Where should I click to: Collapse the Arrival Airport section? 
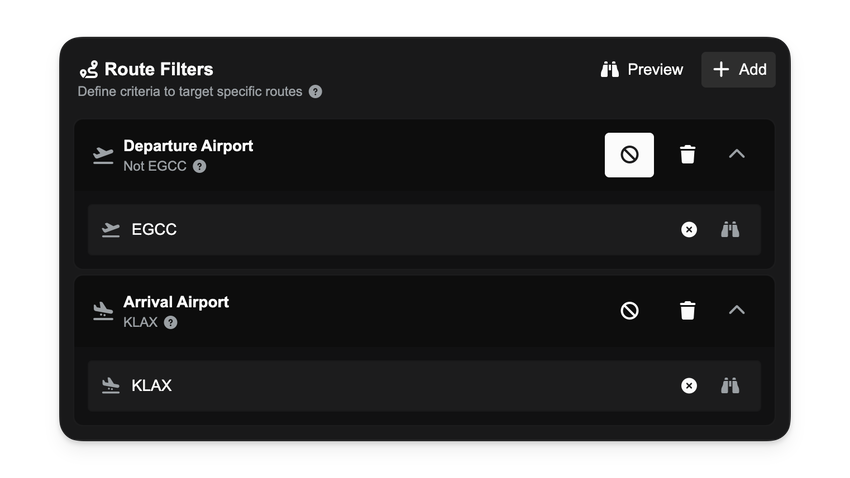(737, 310)
